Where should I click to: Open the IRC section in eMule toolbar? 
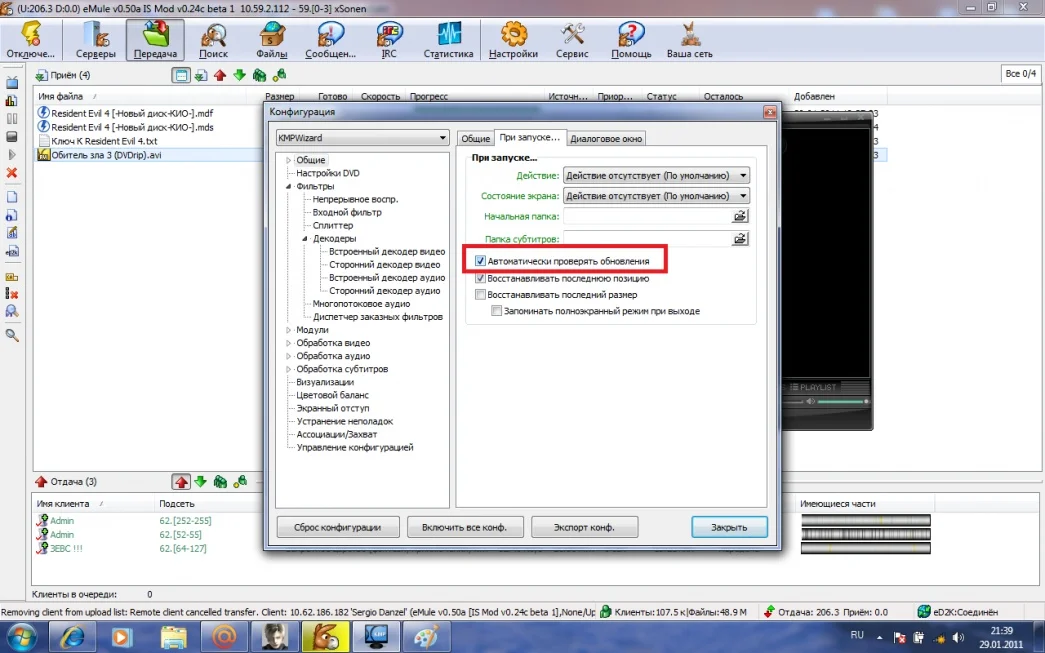(389, 40)
